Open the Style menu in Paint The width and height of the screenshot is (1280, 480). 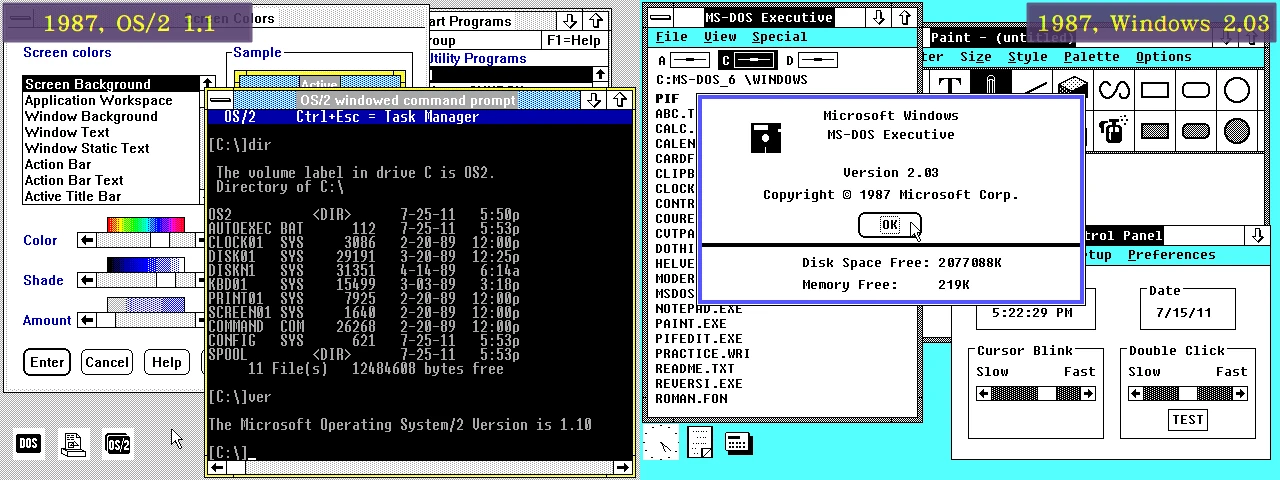(x=1028, y=57)
